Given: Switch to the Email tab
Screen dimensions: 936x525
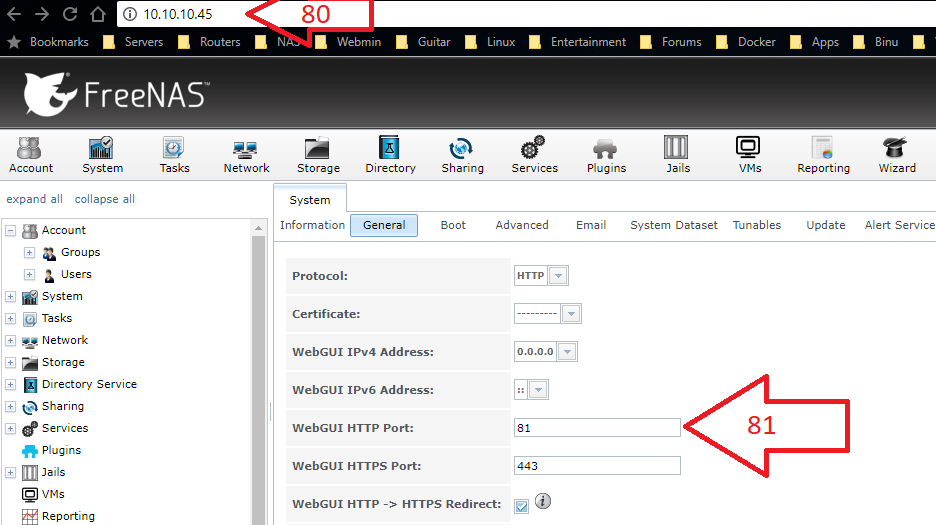Looking at the screenshot, I should point(591,225).
